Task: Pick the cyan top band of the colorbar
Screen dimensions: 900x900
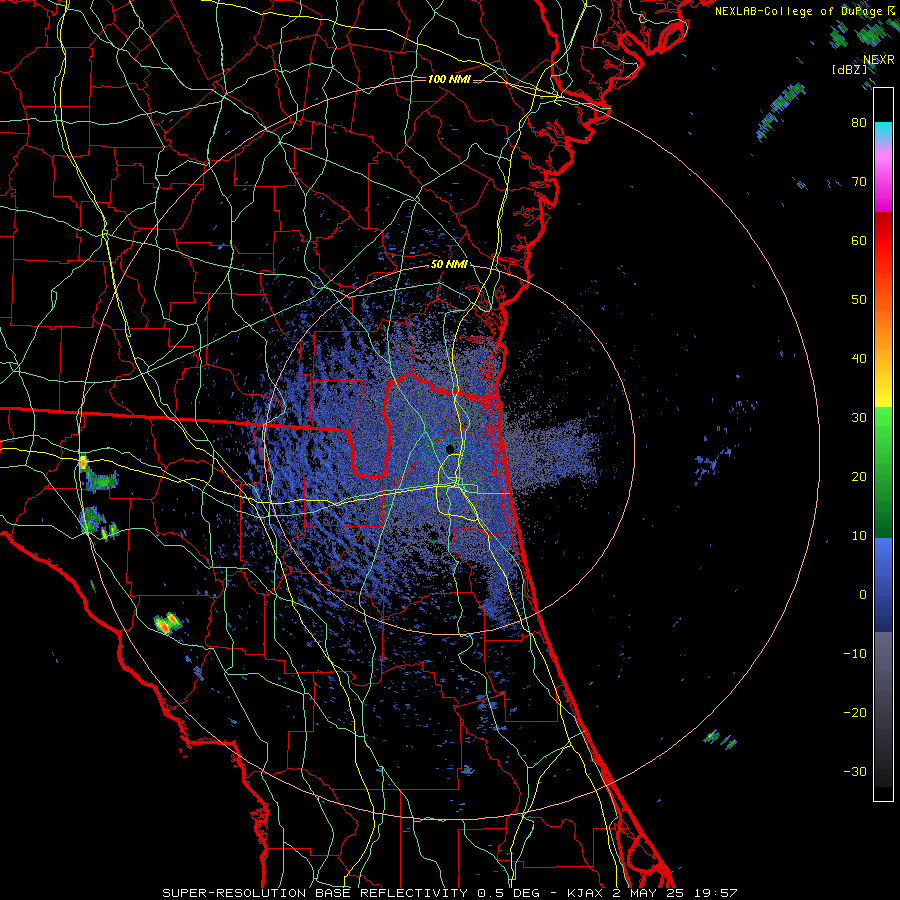Action: (883, 132)
